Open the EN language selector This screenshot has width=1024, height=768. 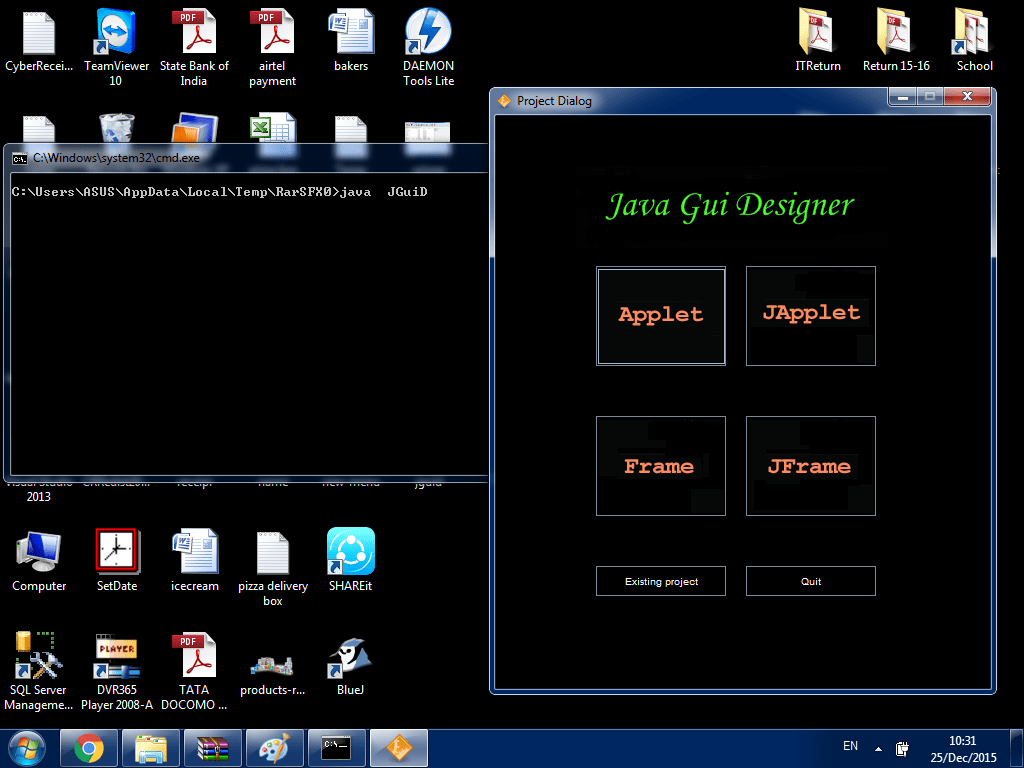(x=850, y=746)
